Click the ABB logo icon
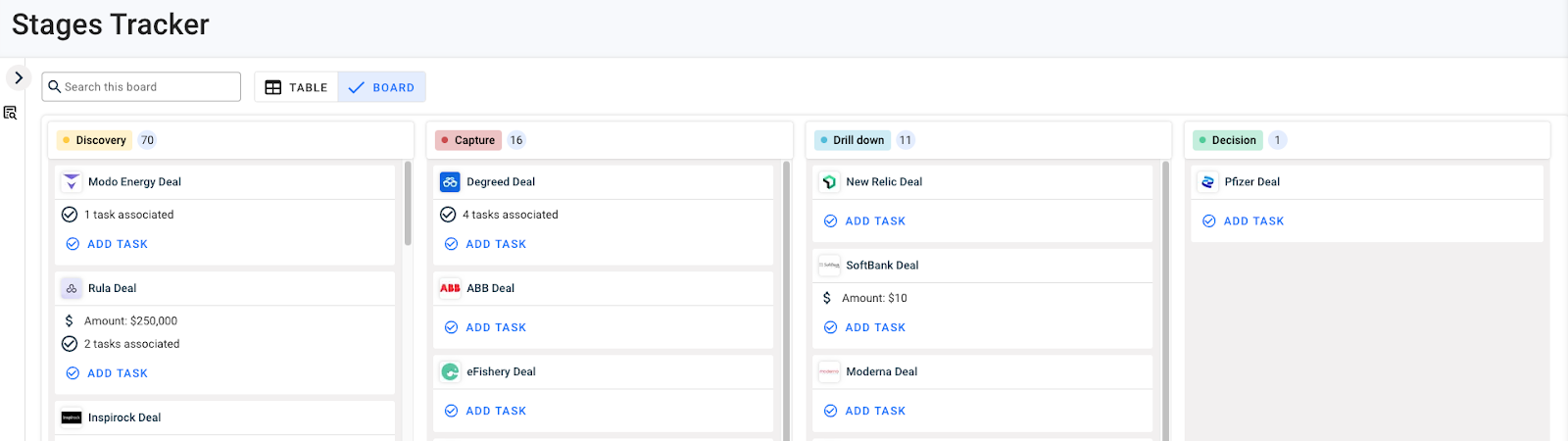 tap(450, 288)
